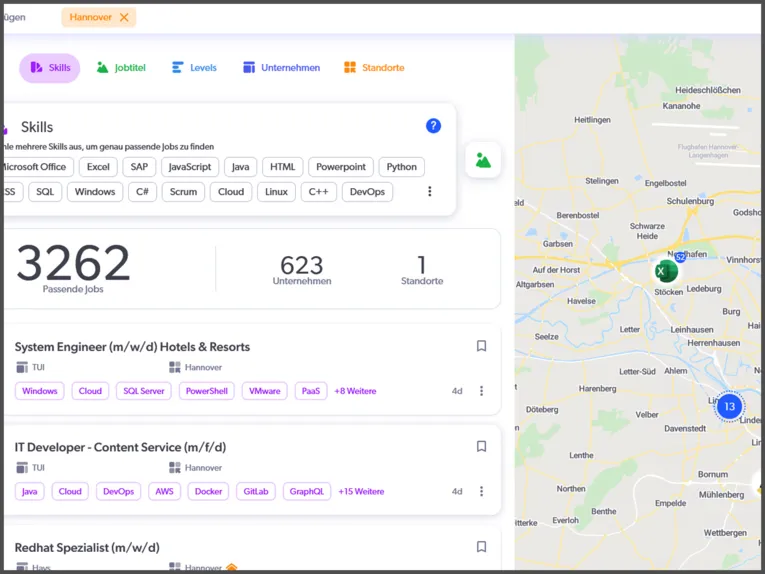This screenshot has width=765, height=574.
Task: Click the Seelze label on the map
Action: coord(546,336)
